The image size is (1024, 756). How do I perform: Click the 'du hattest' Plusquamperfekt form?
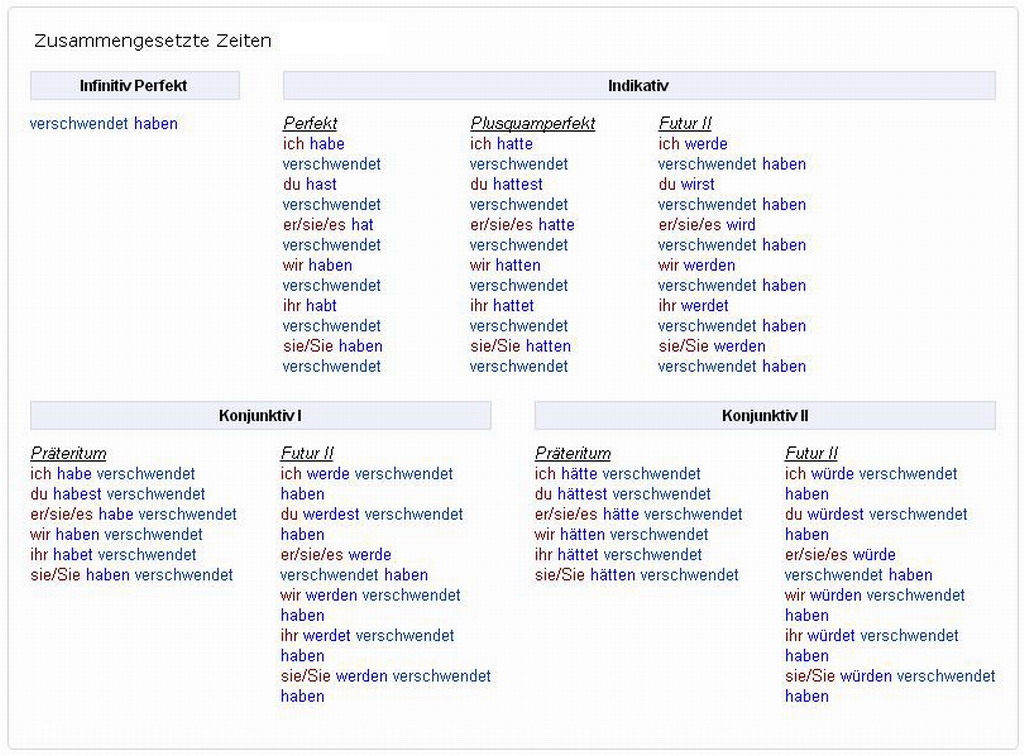click(506, 185)
